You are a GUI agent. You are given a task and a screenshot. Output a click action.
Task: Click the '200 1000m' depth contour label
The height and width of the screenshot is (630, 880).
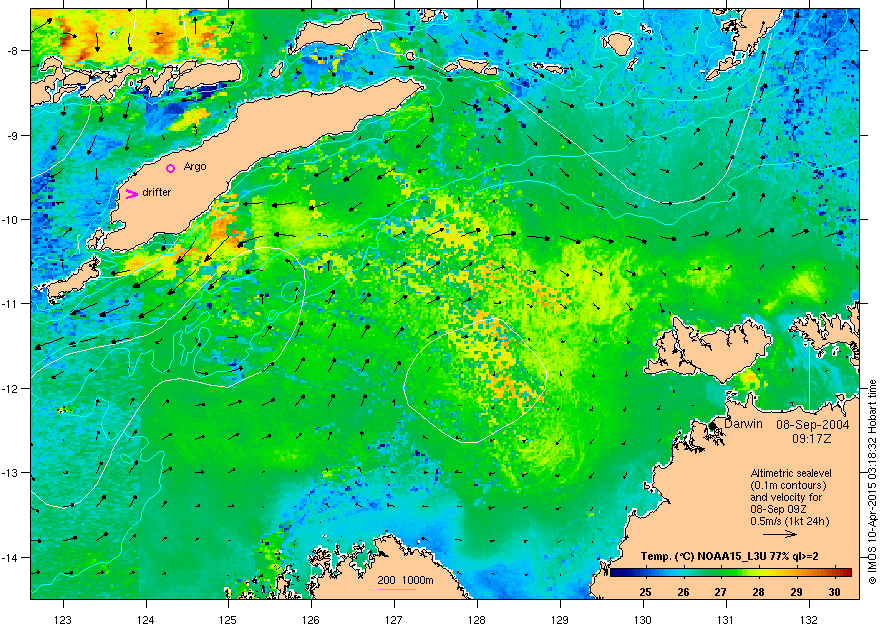pyautogui.click(x=405, y=581)
